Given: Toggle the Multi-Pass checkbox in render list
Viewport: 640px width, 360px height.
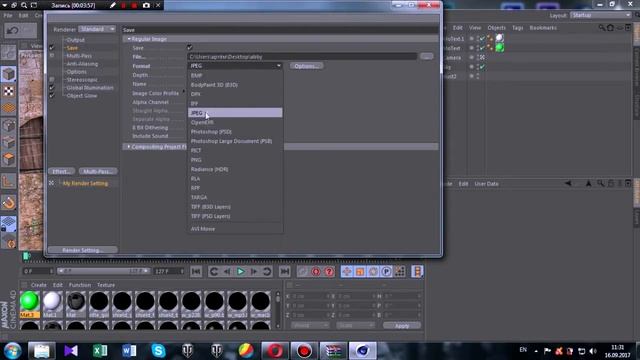Looking at the screenshot, I should pyautogui.click(x=52, y=56).
